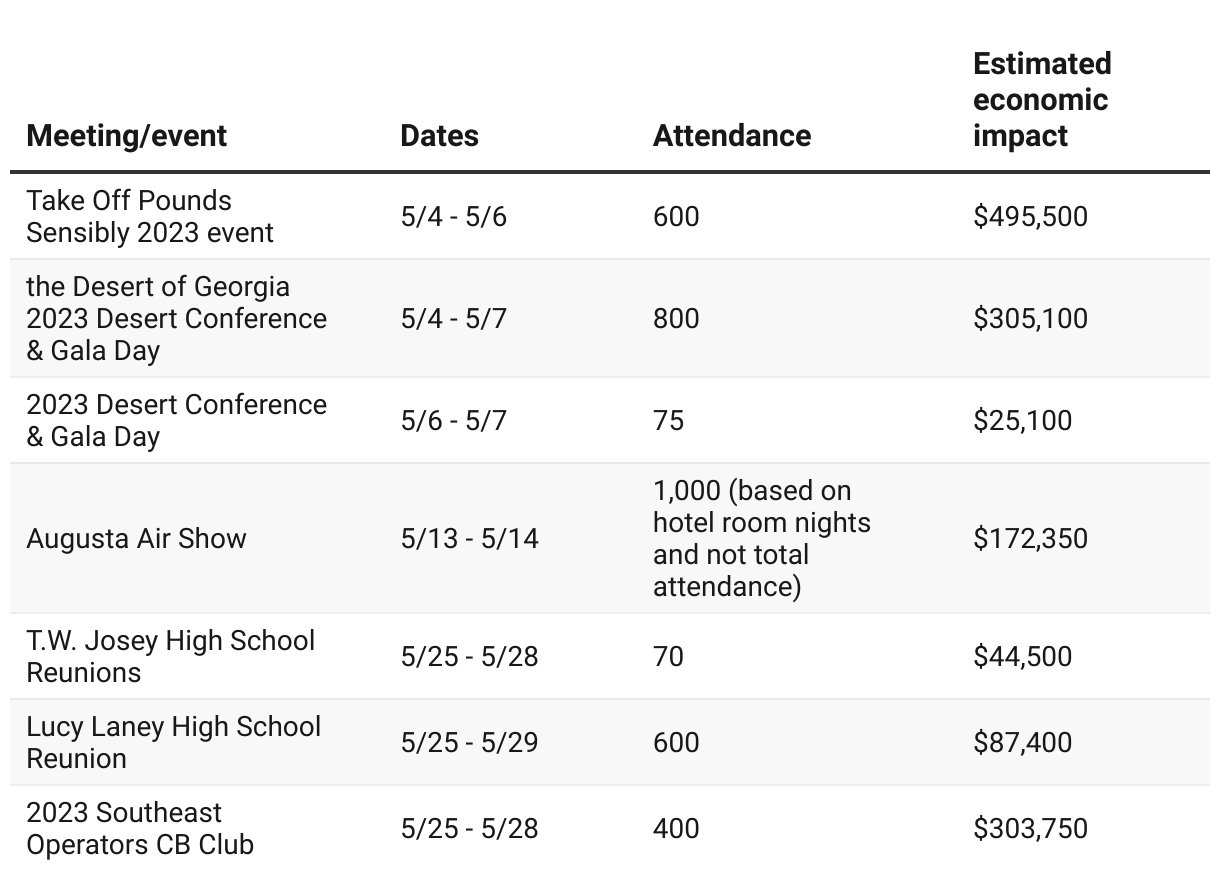Click T.W. Josey High School Reunions
Viewport: 1220px width, 880px height.
pos(171,656)
